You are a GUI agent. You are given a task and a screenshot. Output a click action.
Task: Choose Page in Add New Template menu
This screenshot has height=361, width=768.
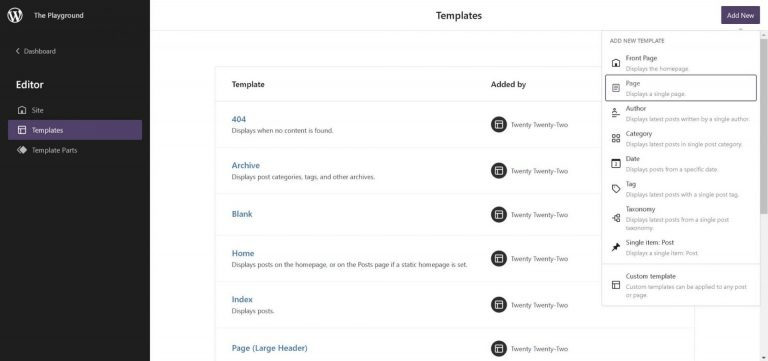681,88
